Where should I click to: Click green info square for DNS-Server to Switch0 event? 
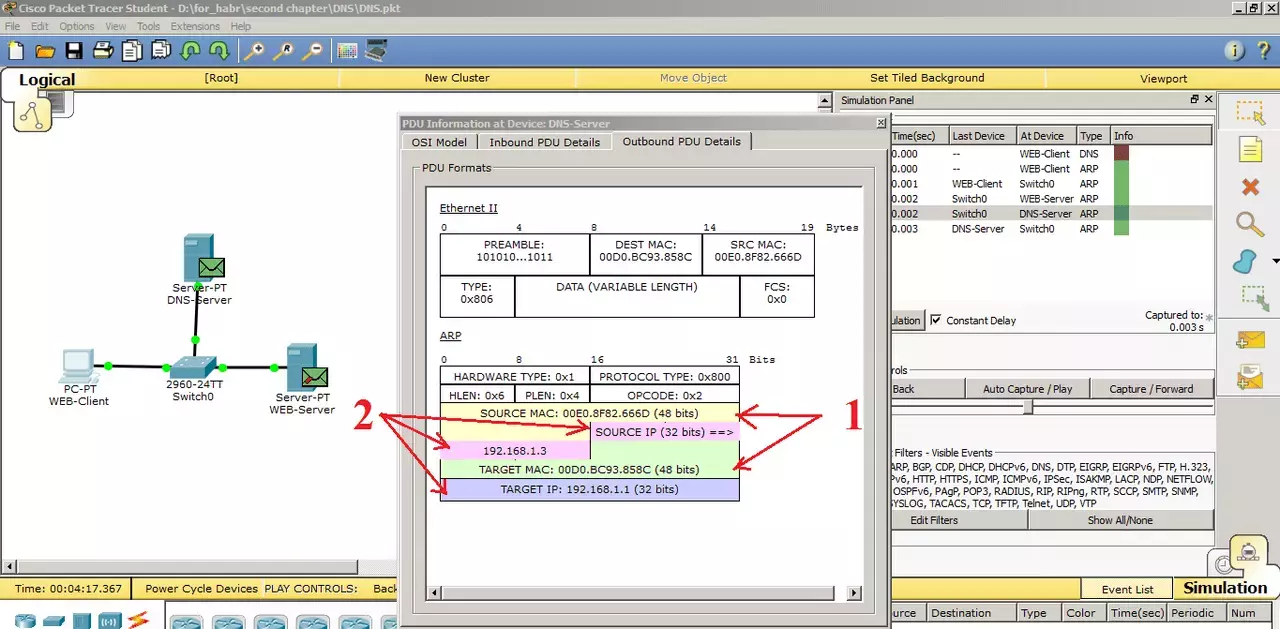pyautogui.click(x=1120, y=228)
